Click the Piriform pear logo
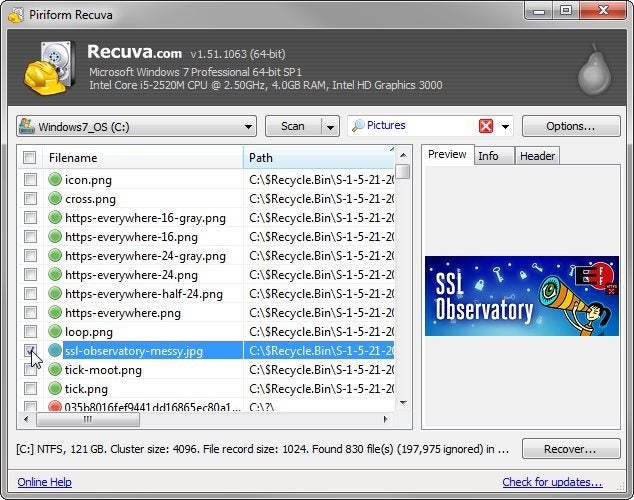This screenshot has width=634, height=500. pos(594,70)
